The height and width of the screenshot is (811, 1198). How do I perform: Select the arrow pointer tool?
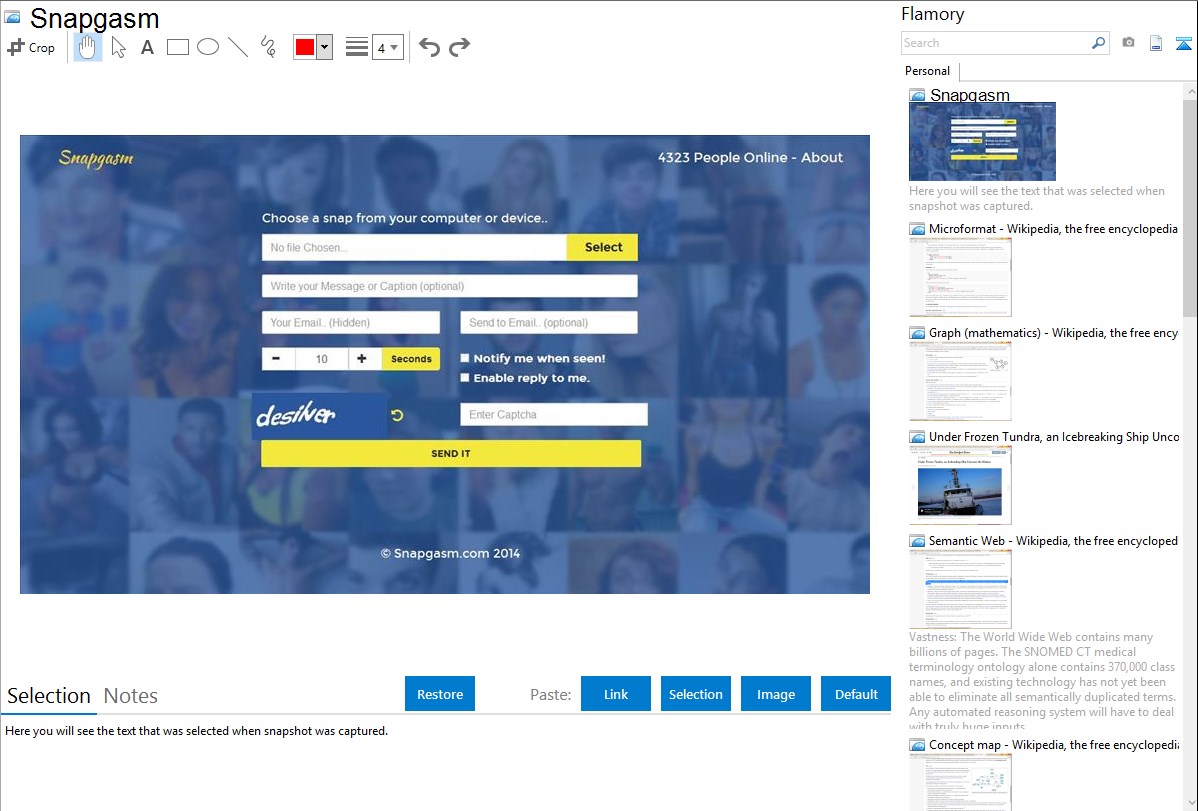(118, 47)
